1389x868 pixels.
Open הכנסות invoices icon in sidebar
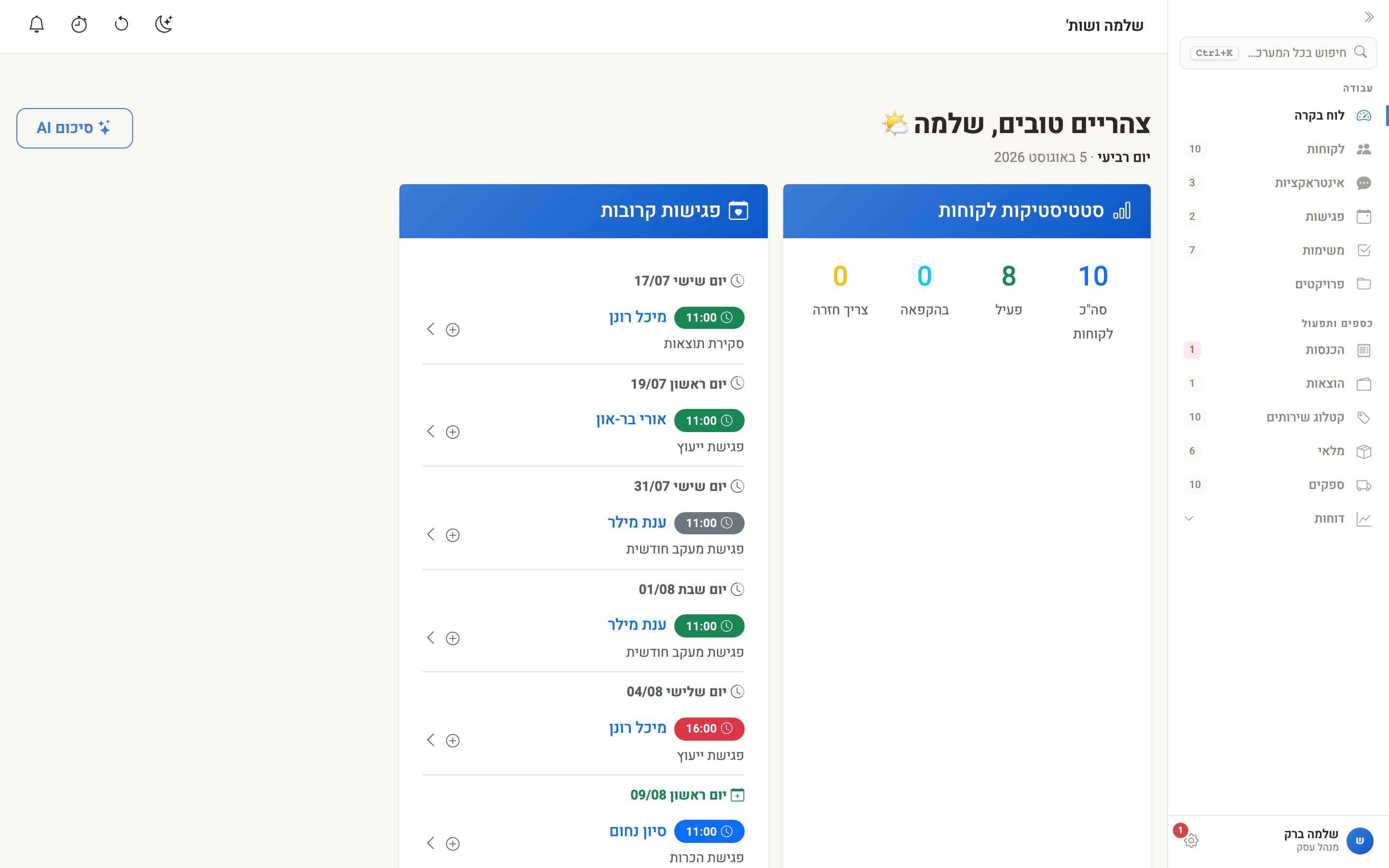[x=1364, y=350]
